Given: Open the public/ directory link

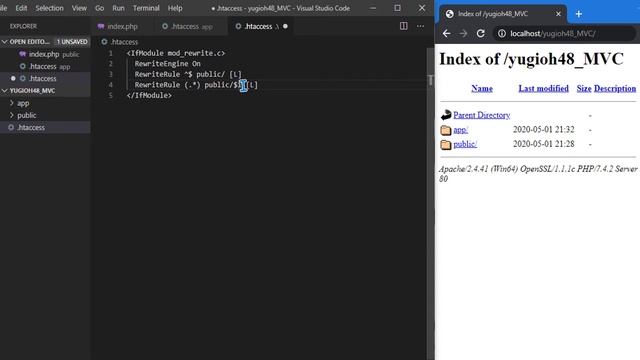Looking at the screenshot, I should click(465, 144).
